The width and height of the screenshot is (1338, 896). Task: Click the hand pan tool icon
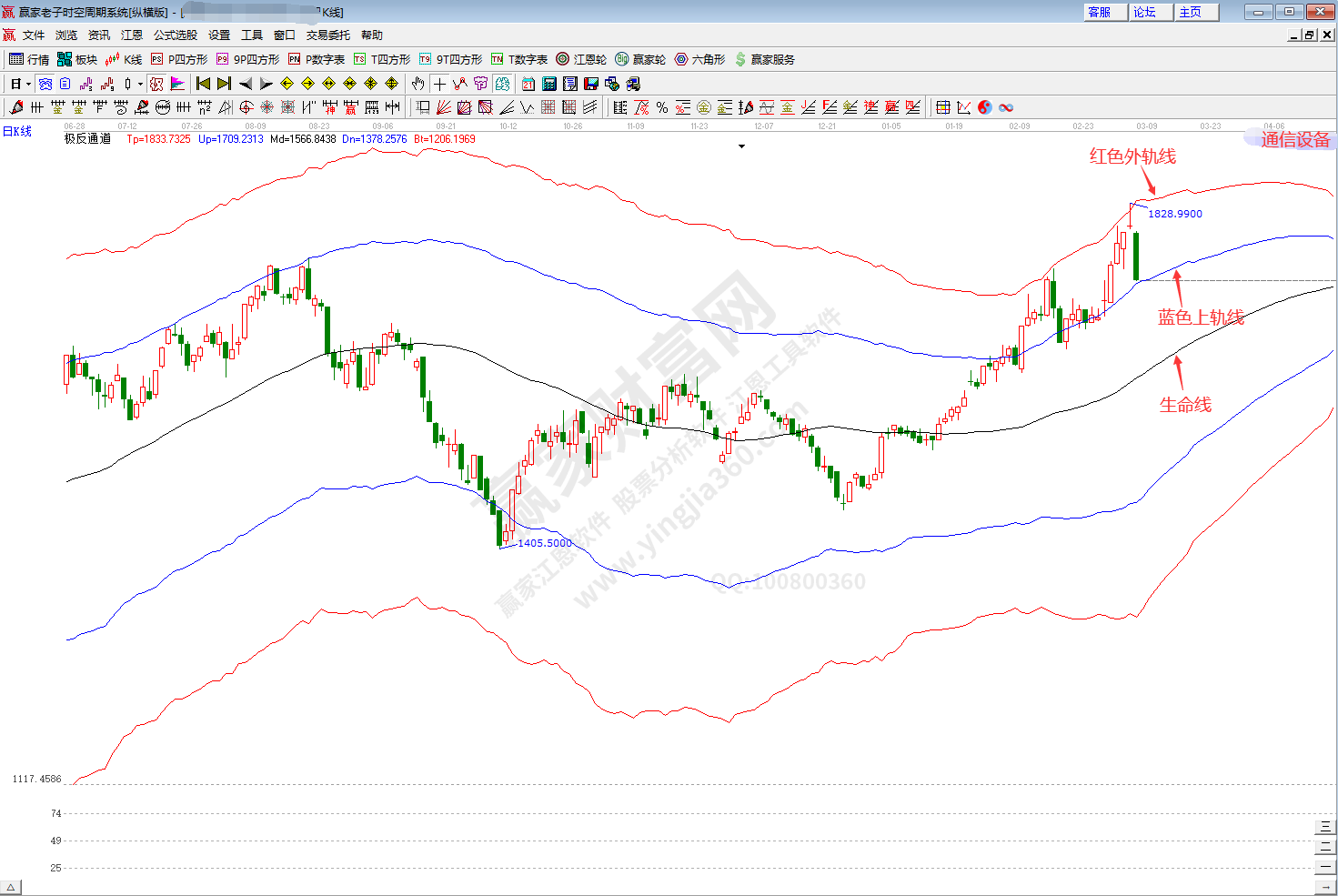pyautogui.click(x=417, y=84)
